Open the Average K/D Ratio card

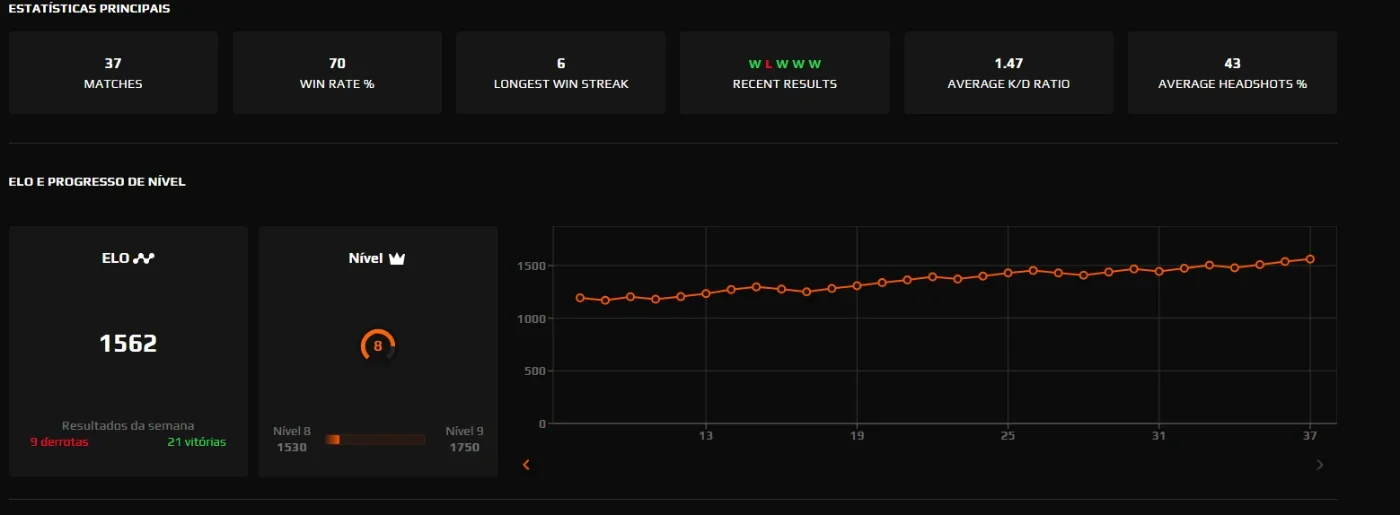click(x=1009, y=73)
